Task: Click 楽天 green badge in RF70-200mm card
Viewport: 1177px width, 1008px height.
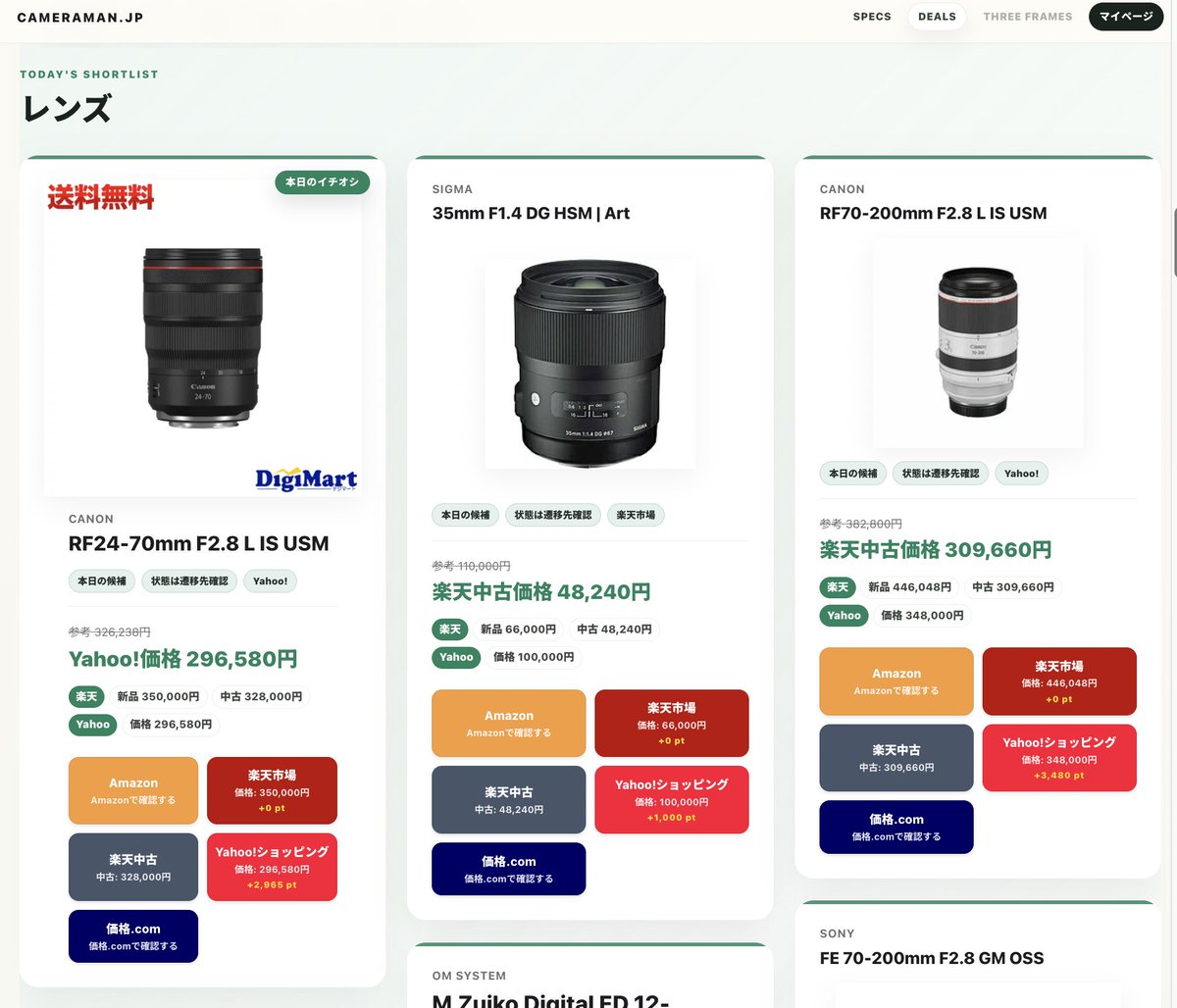Action: 838,587
